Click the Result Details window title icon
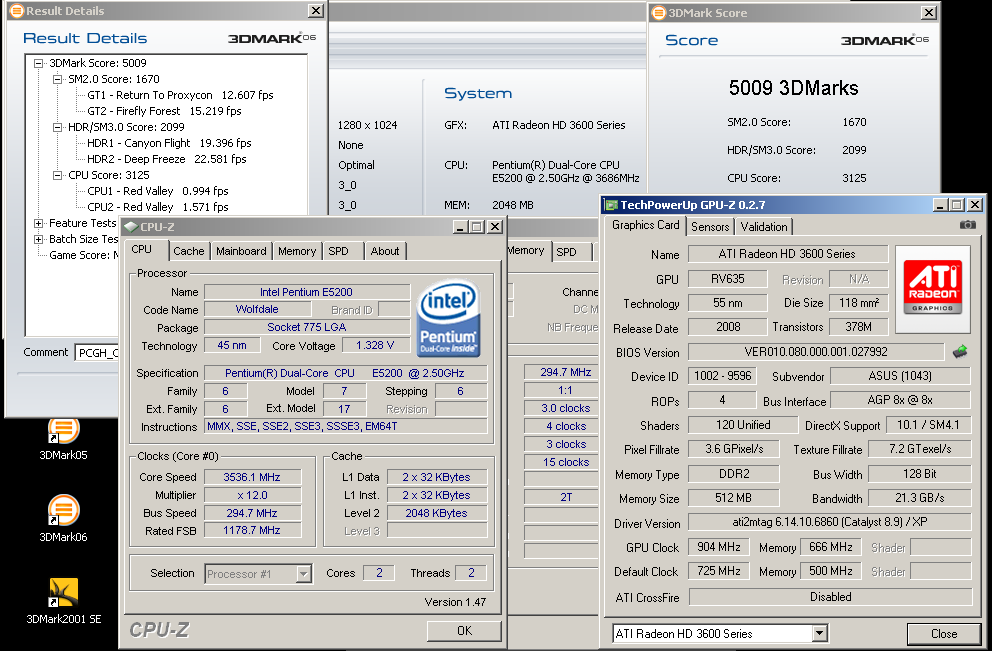The height and width of the screenshot is (651, 992). (x=16, y=11)
